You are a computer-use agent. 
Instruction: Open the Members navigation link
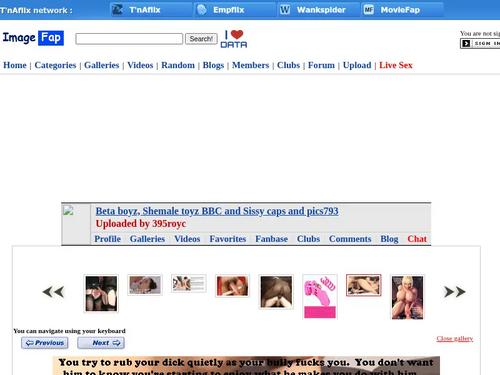point(250,65)
